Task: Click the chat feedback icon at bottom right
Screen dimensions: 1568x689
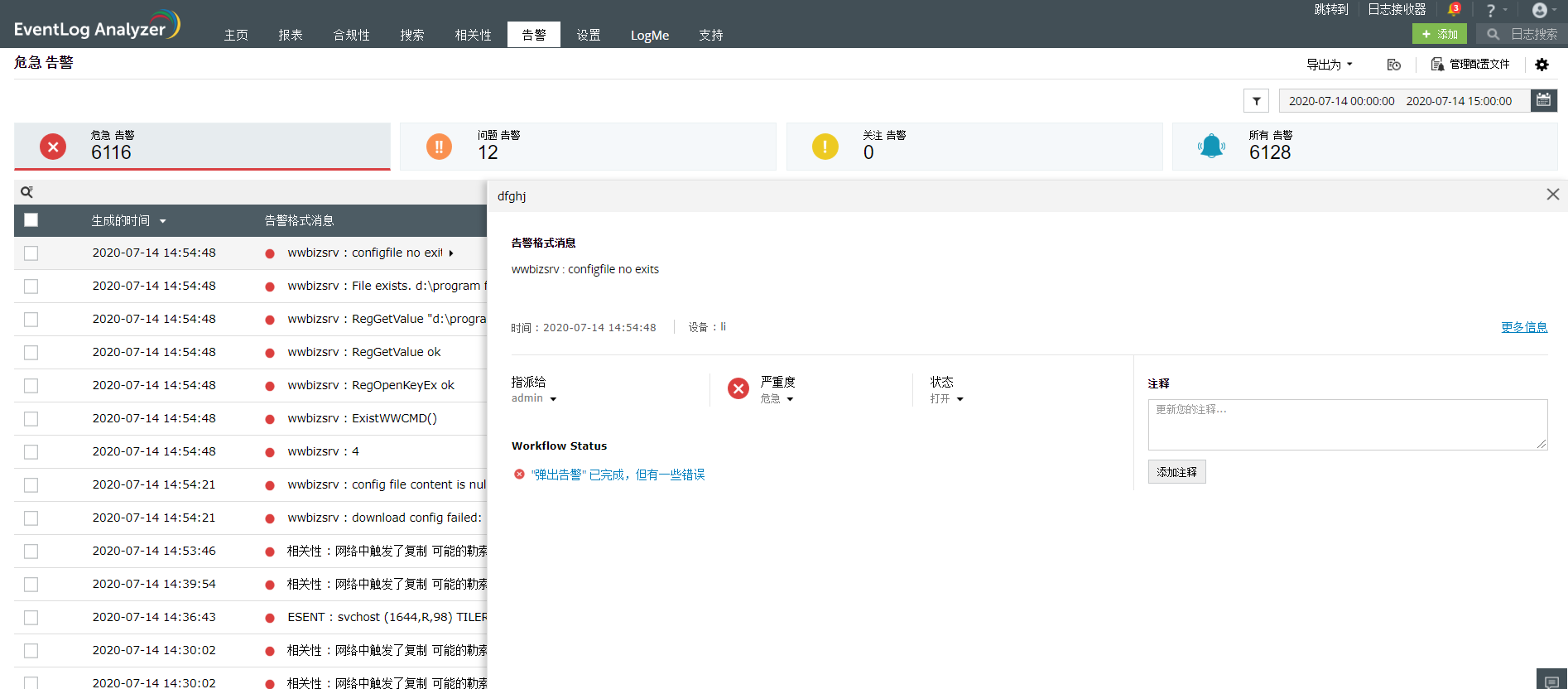Action: point(1551,681)
